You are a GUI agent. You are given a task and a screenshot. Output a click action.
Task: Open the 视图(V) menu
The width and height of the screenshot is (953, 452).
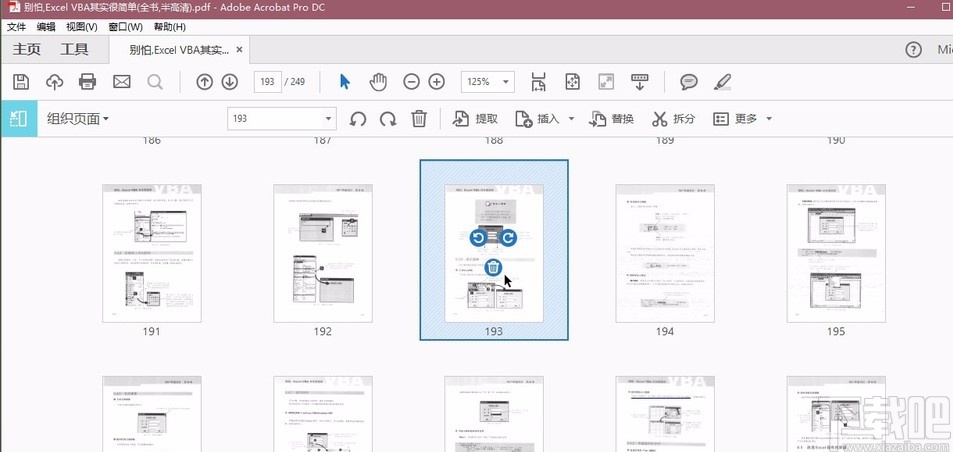81,27
